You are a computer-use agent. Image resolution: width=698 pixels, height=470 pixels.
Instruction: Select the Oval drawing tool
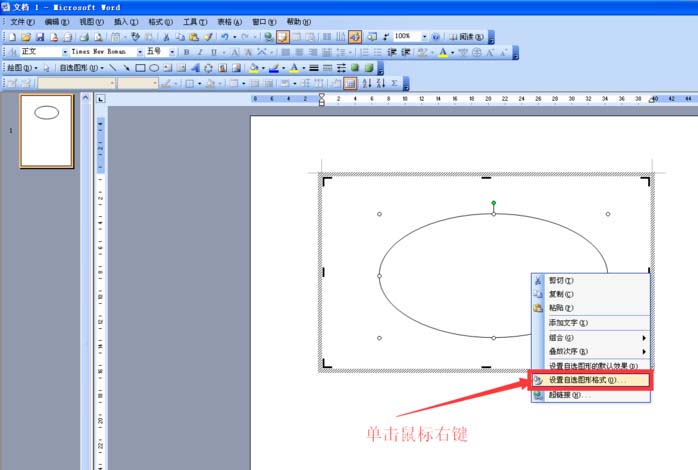[154, 68]
